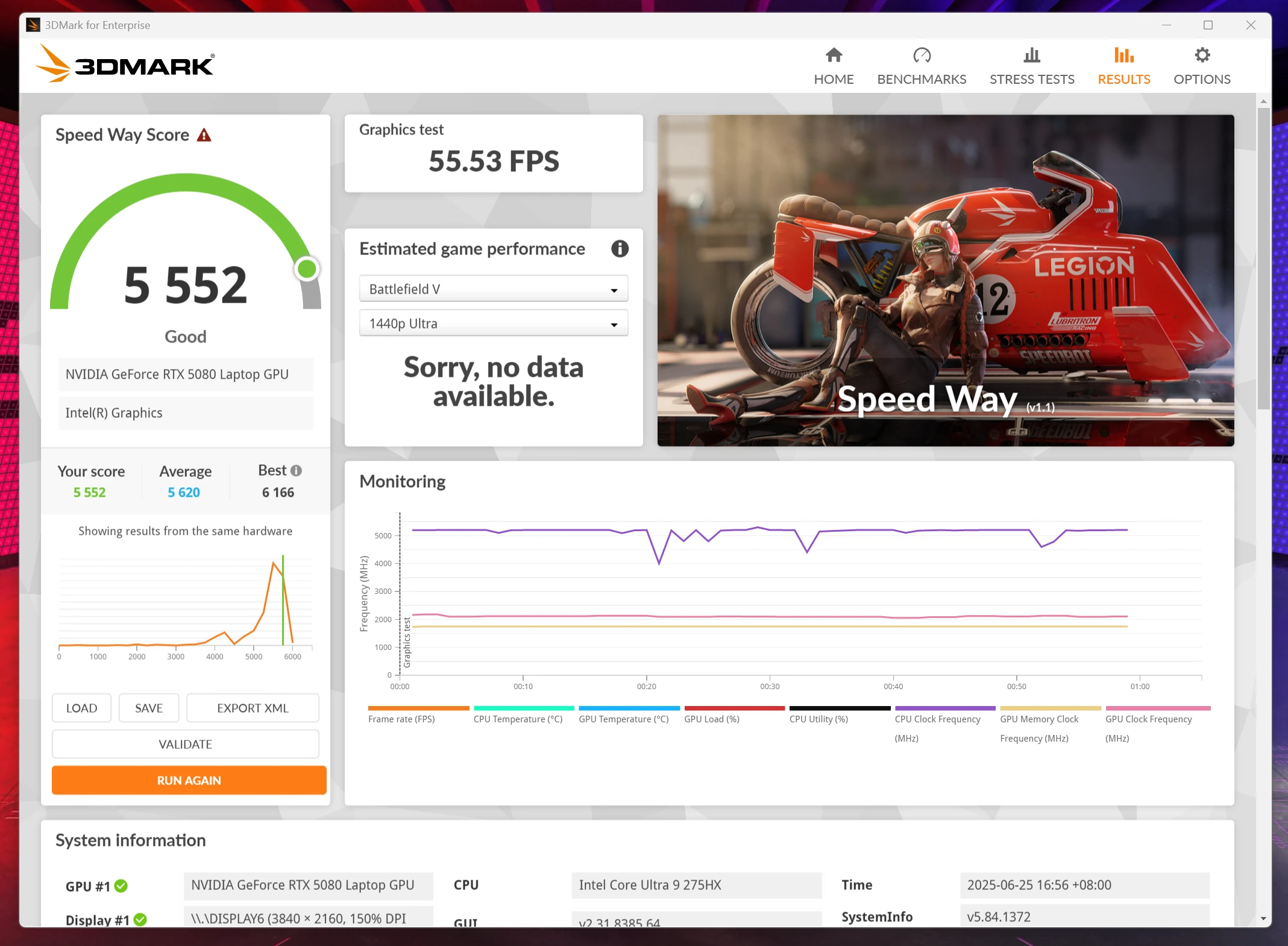Click the Home house icon
This screenshot has height=946, width=1288.
click(x=834, y=55)
